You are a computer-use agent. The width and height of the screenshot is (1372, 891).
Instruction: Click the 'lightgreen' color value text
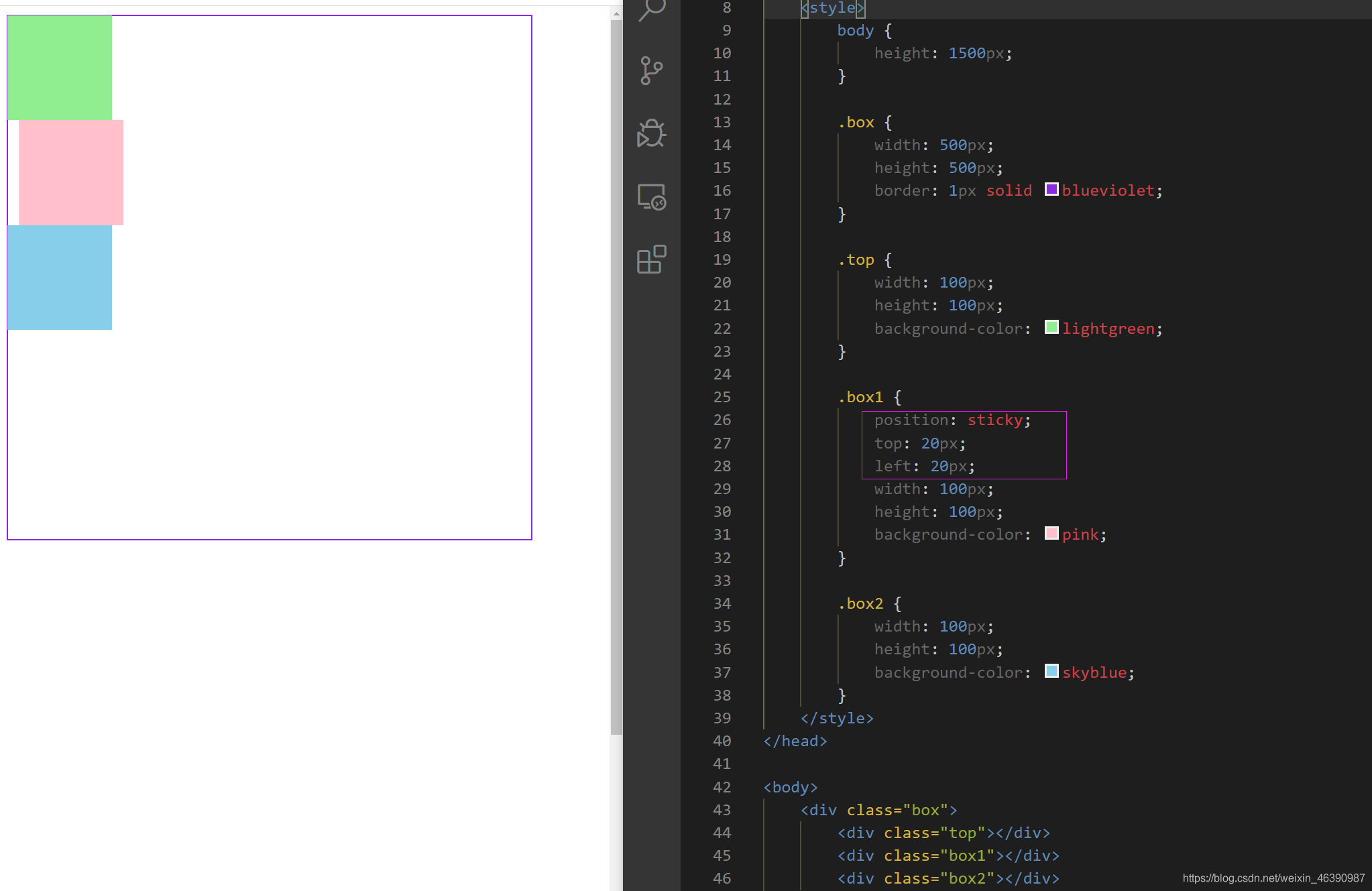point(1108,329)
